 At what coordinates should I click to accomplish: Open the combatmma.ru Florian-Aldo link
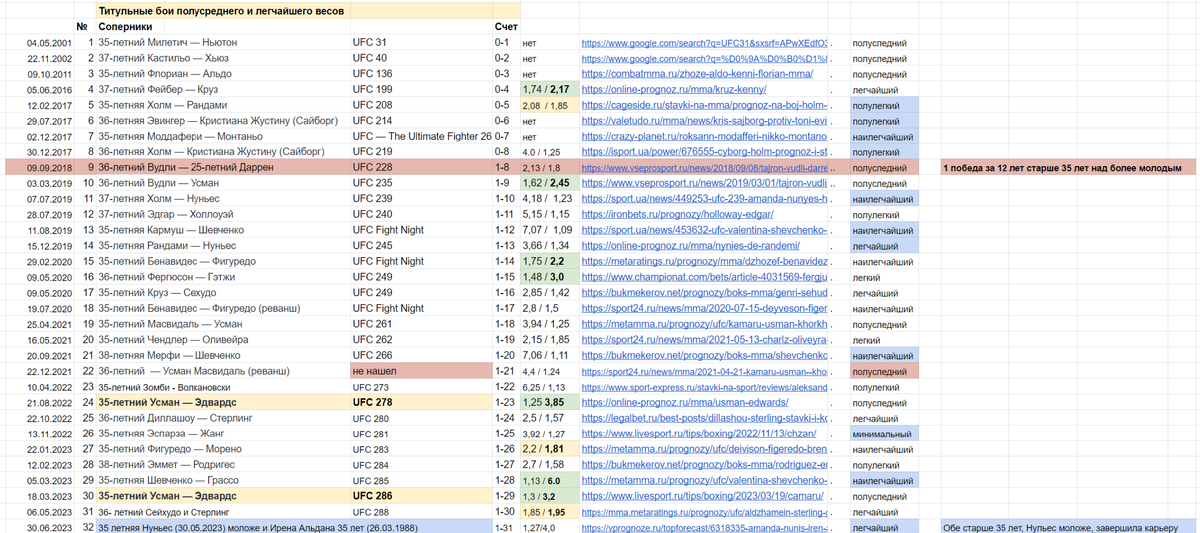[696, 75]
